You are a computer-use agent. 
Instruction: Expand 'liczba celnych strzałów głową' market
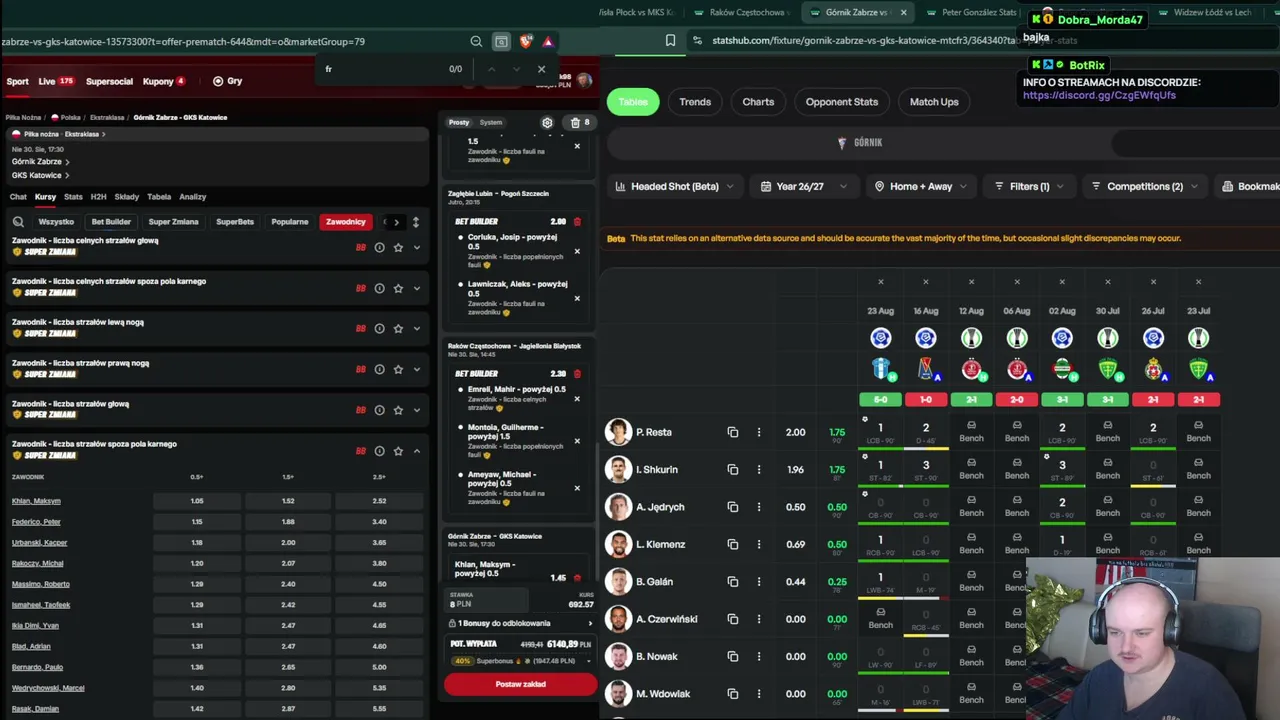tap(417, 247)
